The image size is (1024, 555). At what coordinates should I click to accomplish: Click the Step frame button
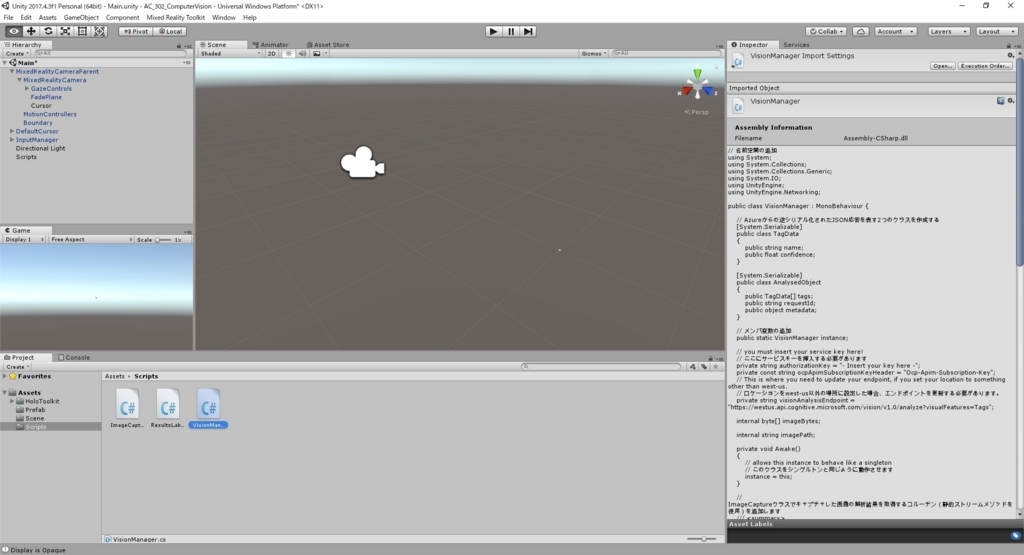[x=528, y=31]
